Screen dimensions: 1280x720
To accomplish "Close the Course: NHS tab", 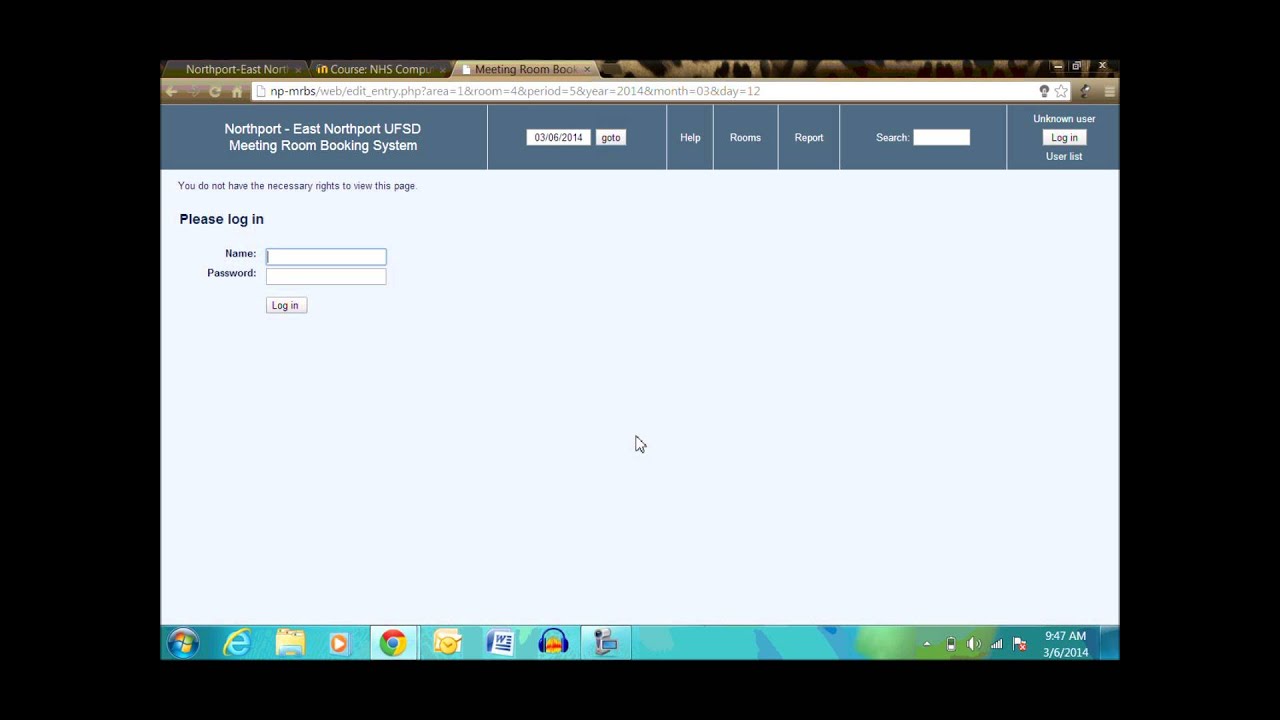I will [442, 69].
